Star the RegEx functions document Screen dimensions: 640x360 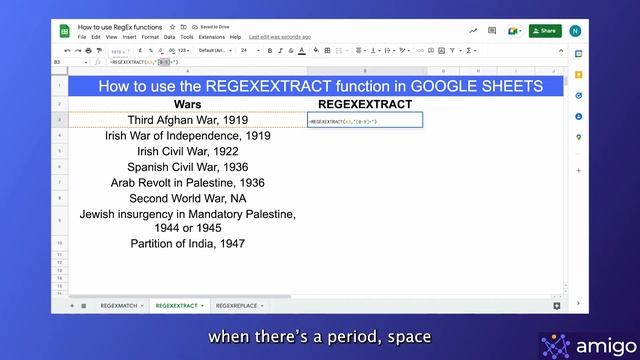pyautogui.click(x=172, y=27)
